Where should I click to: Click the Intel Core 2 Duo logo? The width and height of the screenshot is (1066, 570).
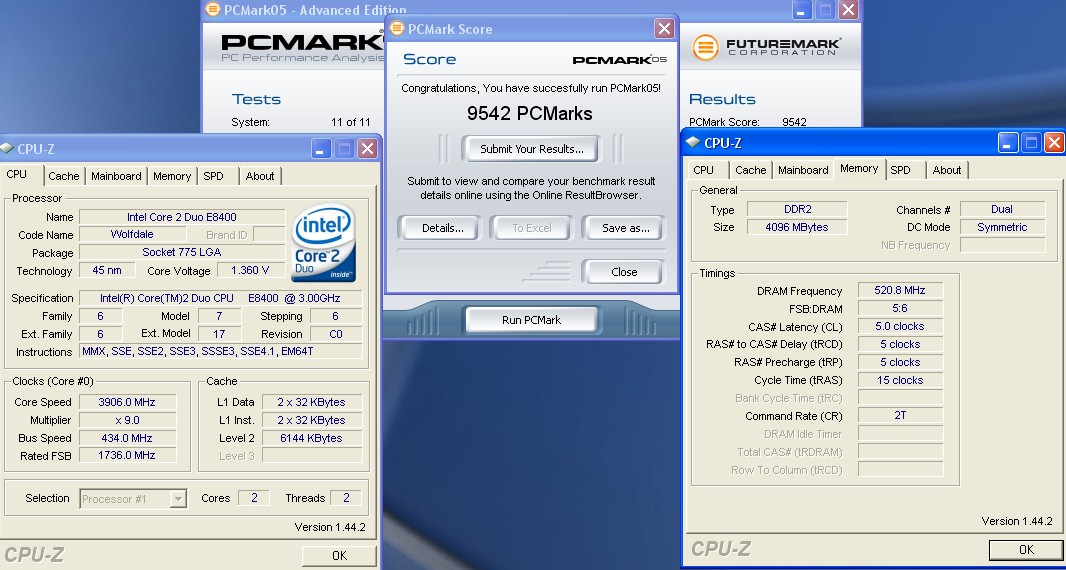pyautogui.click(x=324, y=243)
